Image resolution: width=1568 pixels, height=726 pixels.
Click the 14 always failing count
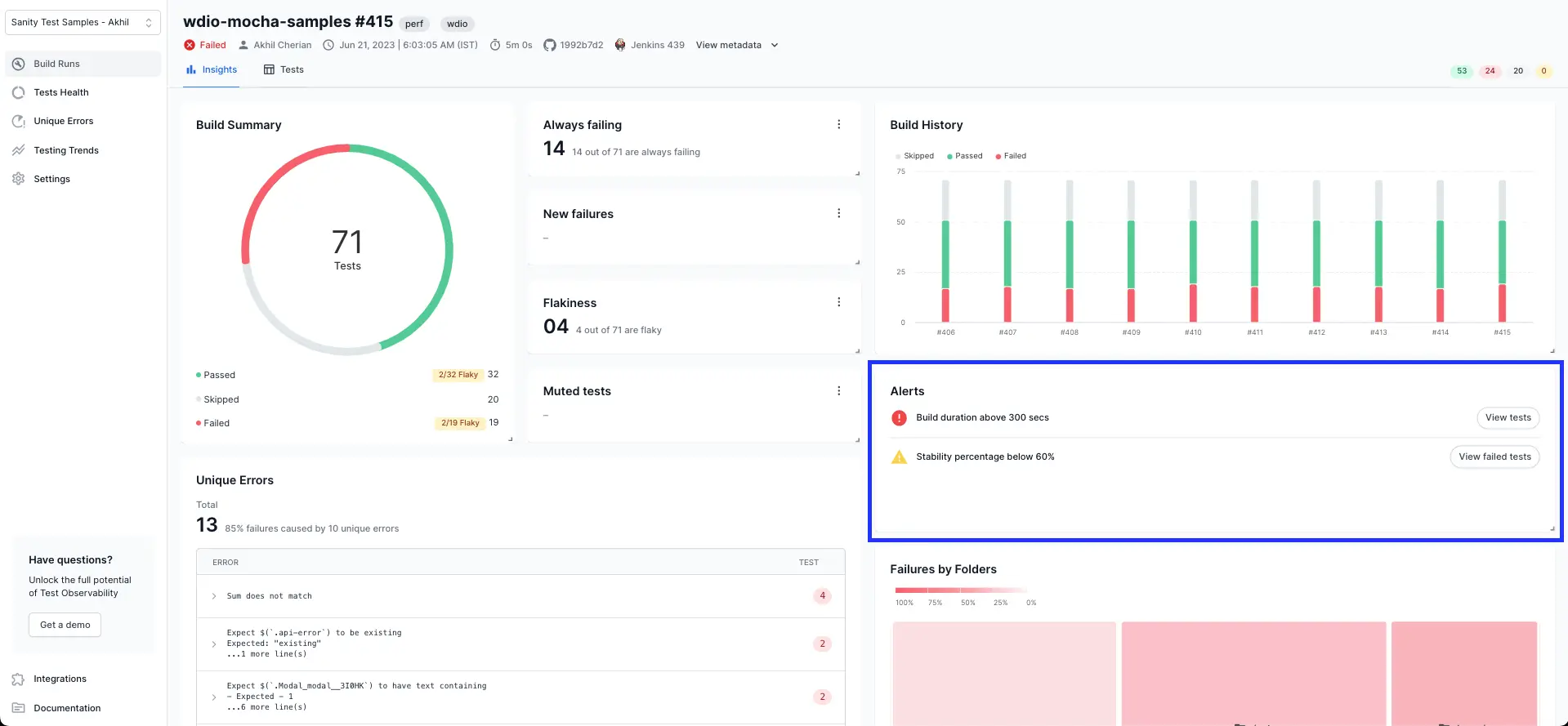click(x=554, y=149)
